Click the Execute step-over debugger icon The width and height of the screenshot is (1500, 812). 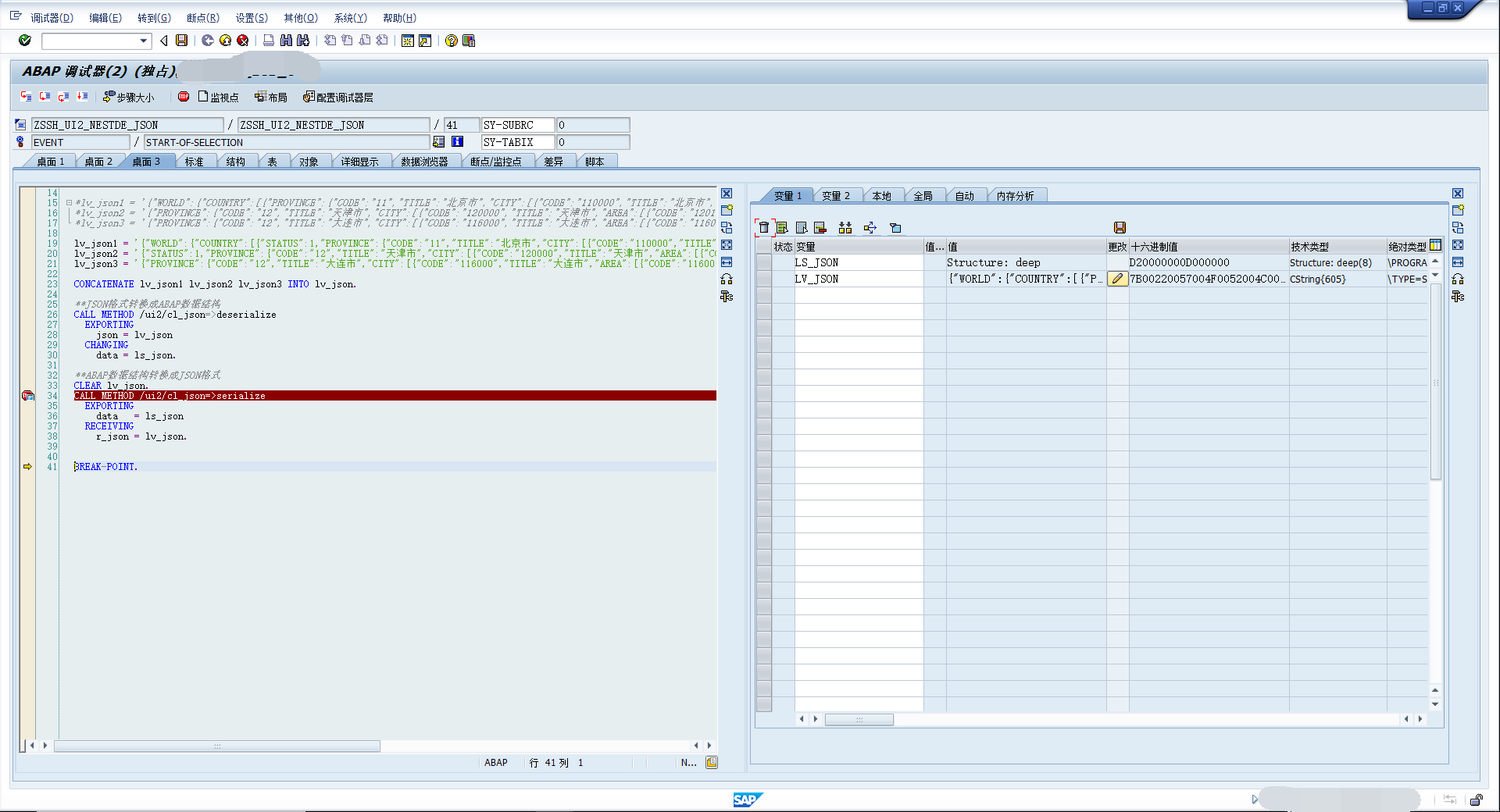45,97
